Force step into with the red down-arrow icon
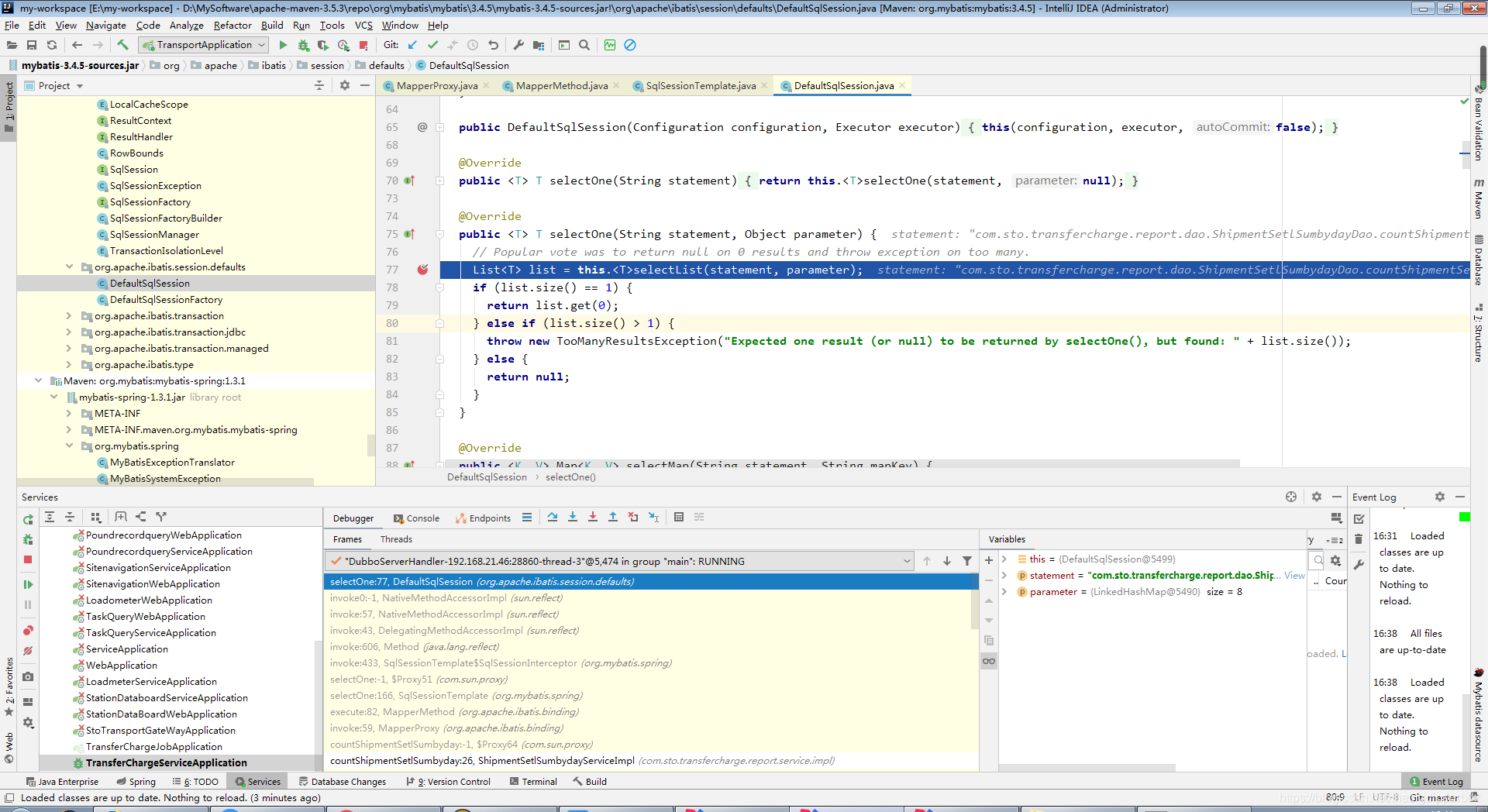This screenshot has height=812, width=1488. click(592, 517)
